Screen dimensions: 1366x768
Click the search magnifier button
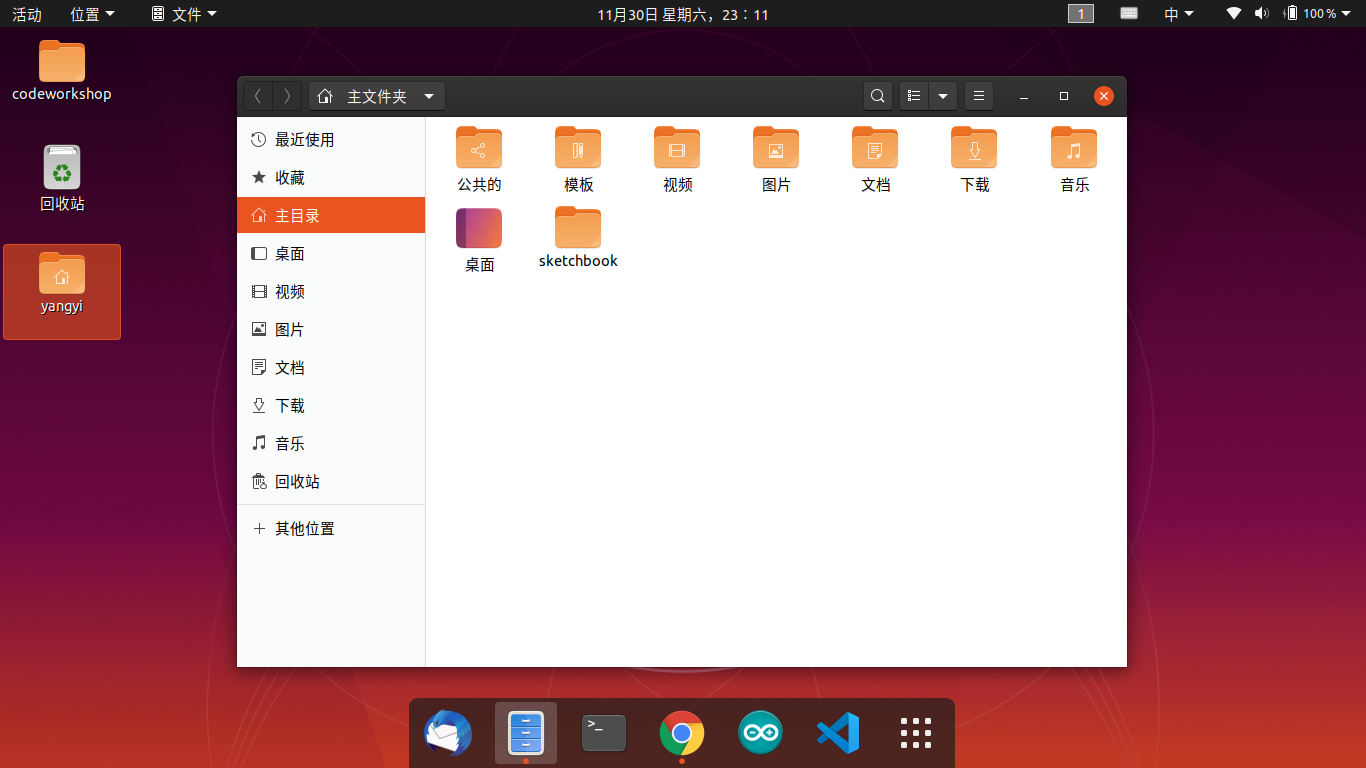tap(877, 96)
